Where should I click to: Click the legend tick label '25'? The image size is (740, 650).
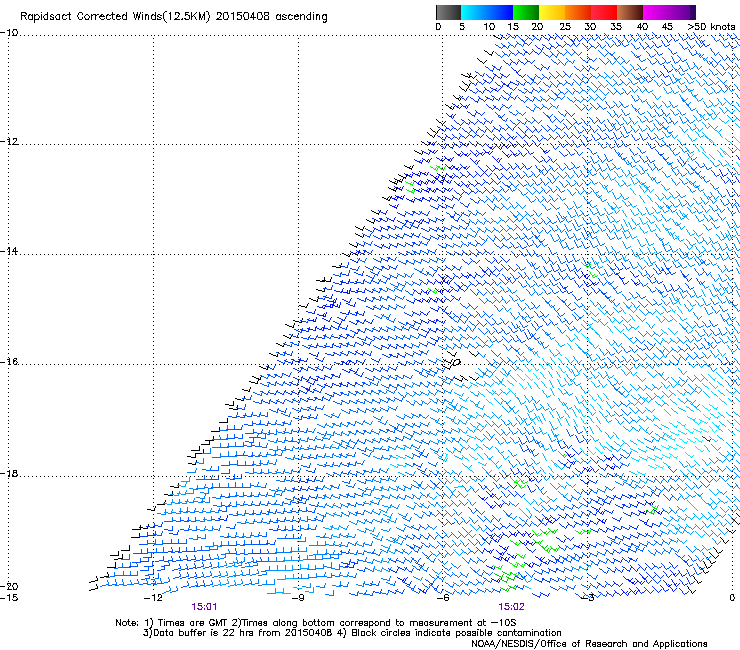(x=565, y=27)
